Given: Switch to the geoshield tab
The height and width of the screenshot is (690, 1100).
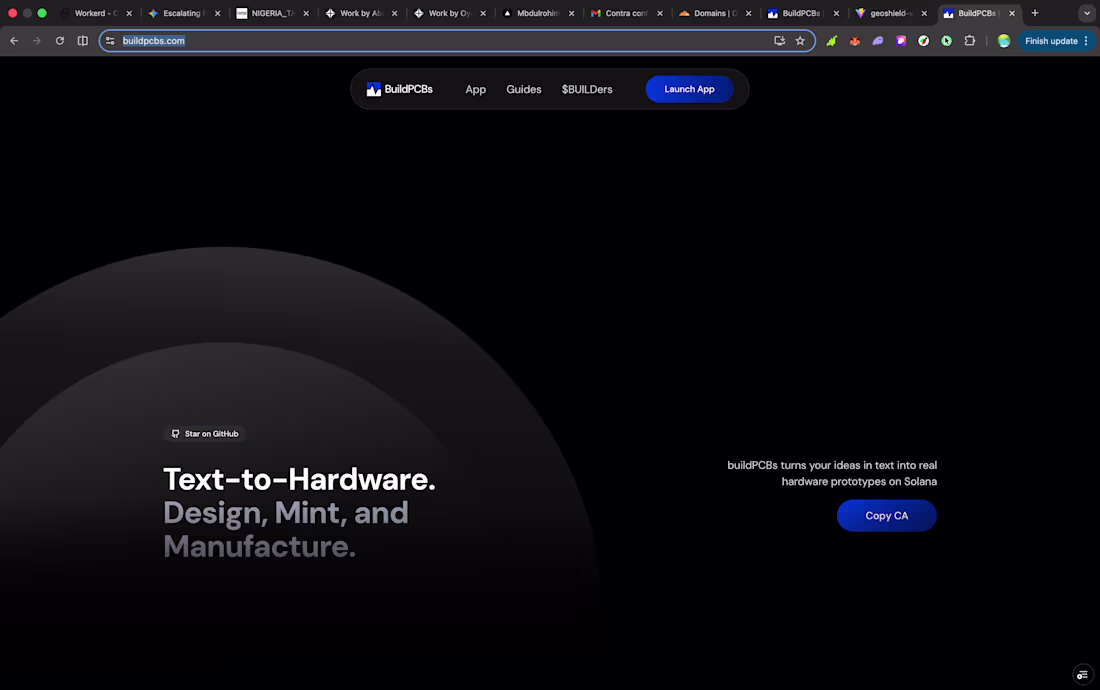Looking at the screenshot, I should tap(891, 13).
